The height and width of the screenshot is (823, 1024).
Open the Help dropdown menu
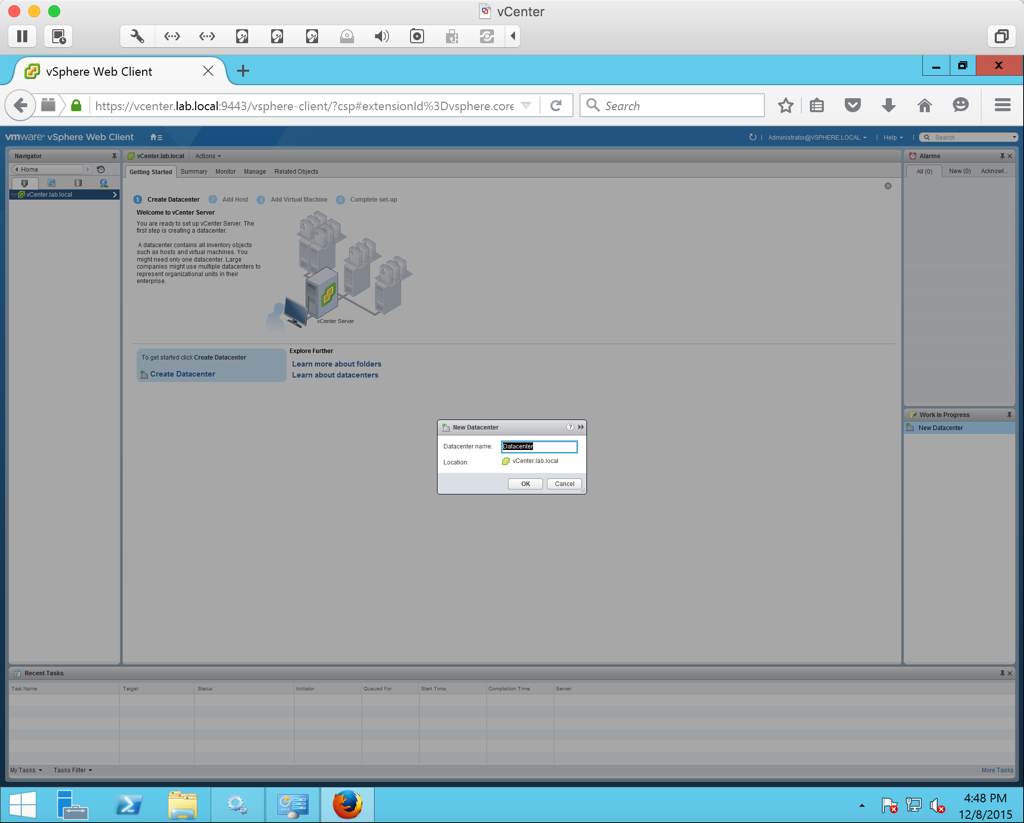[x=892, y=137]
